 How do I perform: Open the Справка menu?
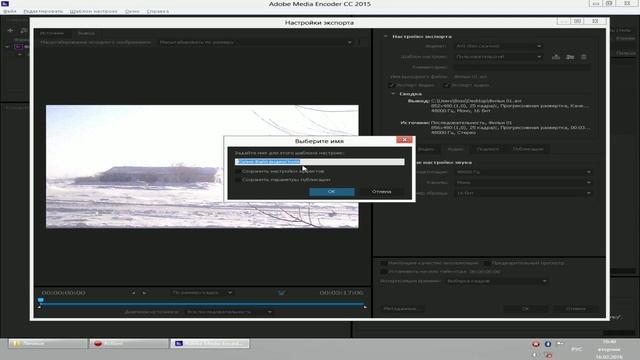(158, 11)
